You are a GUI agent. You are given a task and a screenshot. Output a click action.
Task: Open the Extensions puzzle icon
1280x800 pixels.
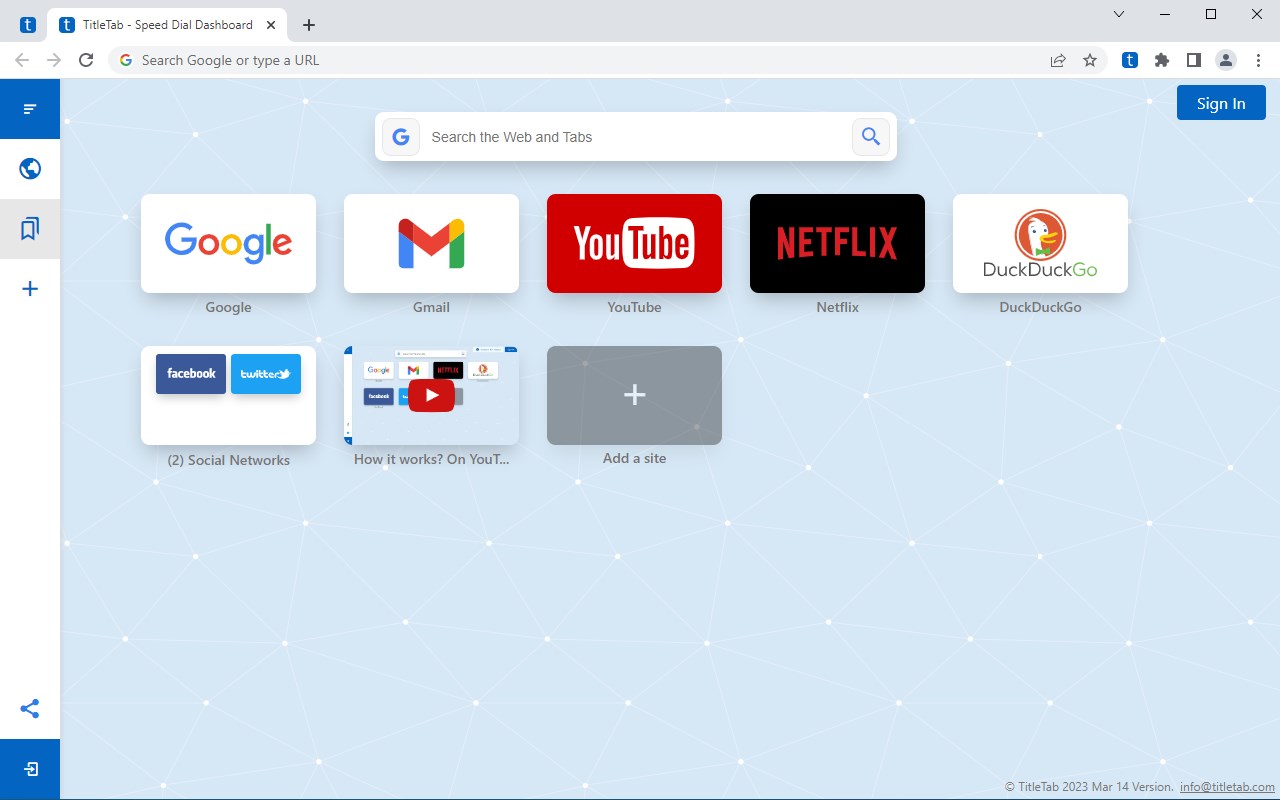point(1161,60)
